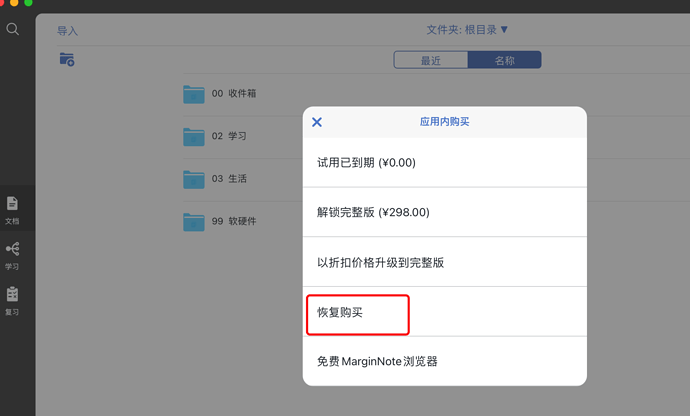Open the 学习 study mindmap sidebar section
The height and width of the screenshot is (416, 690).
point(12,256)
